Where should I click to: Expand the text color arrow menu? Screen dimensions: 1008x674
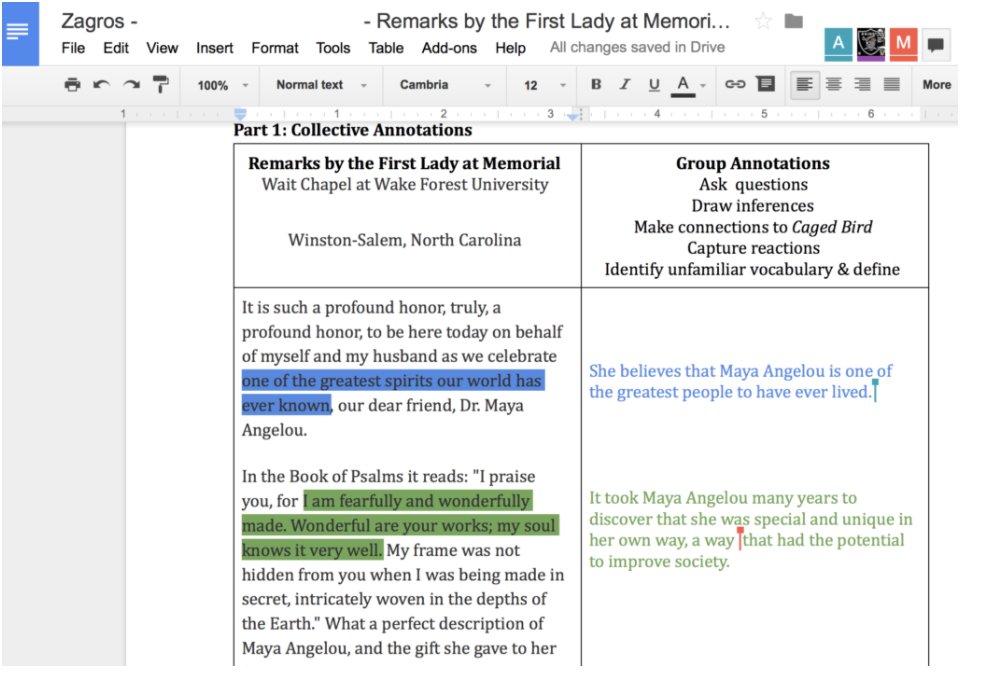[x=703, y=86]
